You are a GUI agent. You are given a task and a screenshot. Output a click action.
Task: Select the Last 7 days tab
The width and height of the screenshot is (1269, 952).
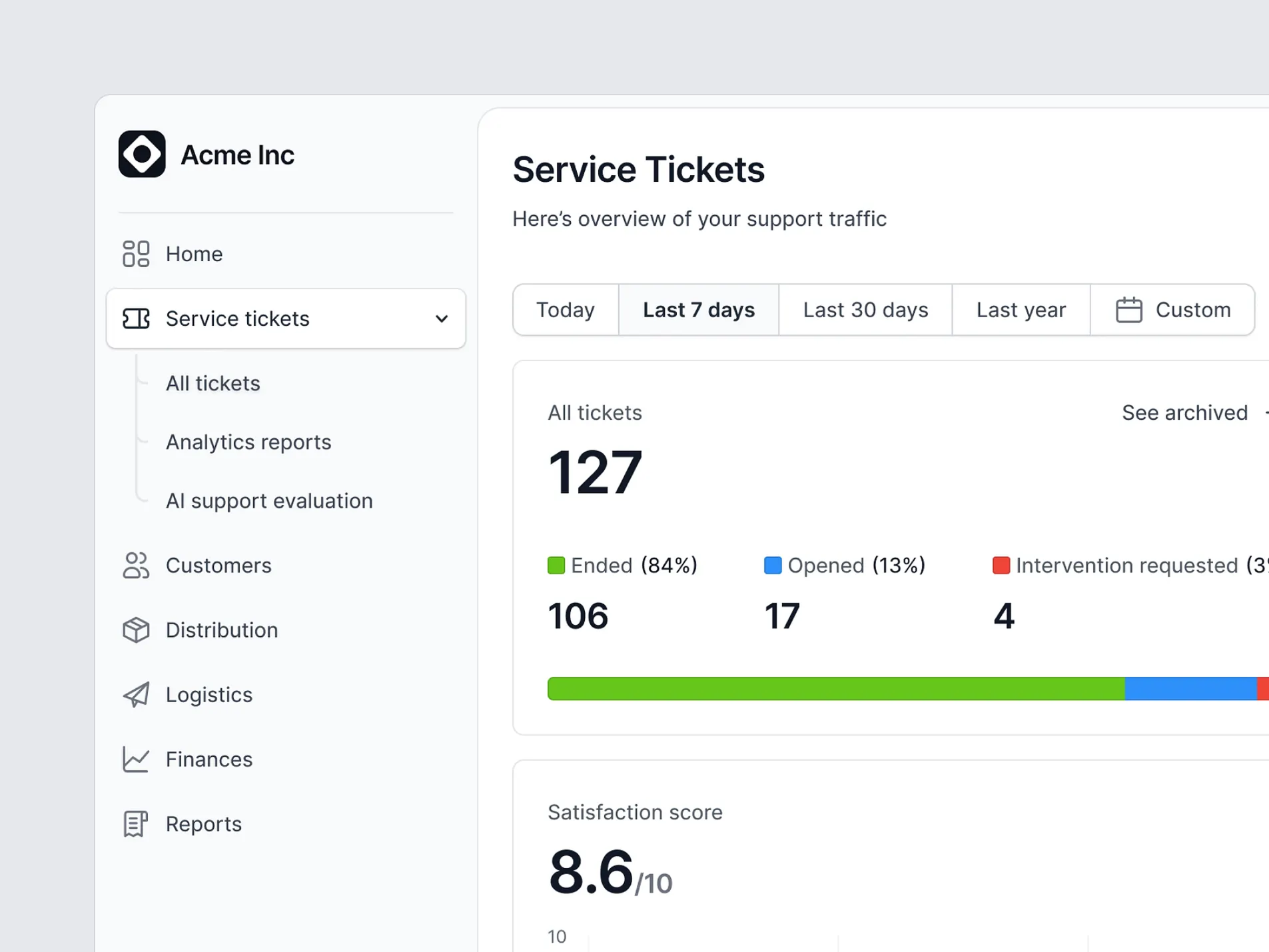point(699,310)
